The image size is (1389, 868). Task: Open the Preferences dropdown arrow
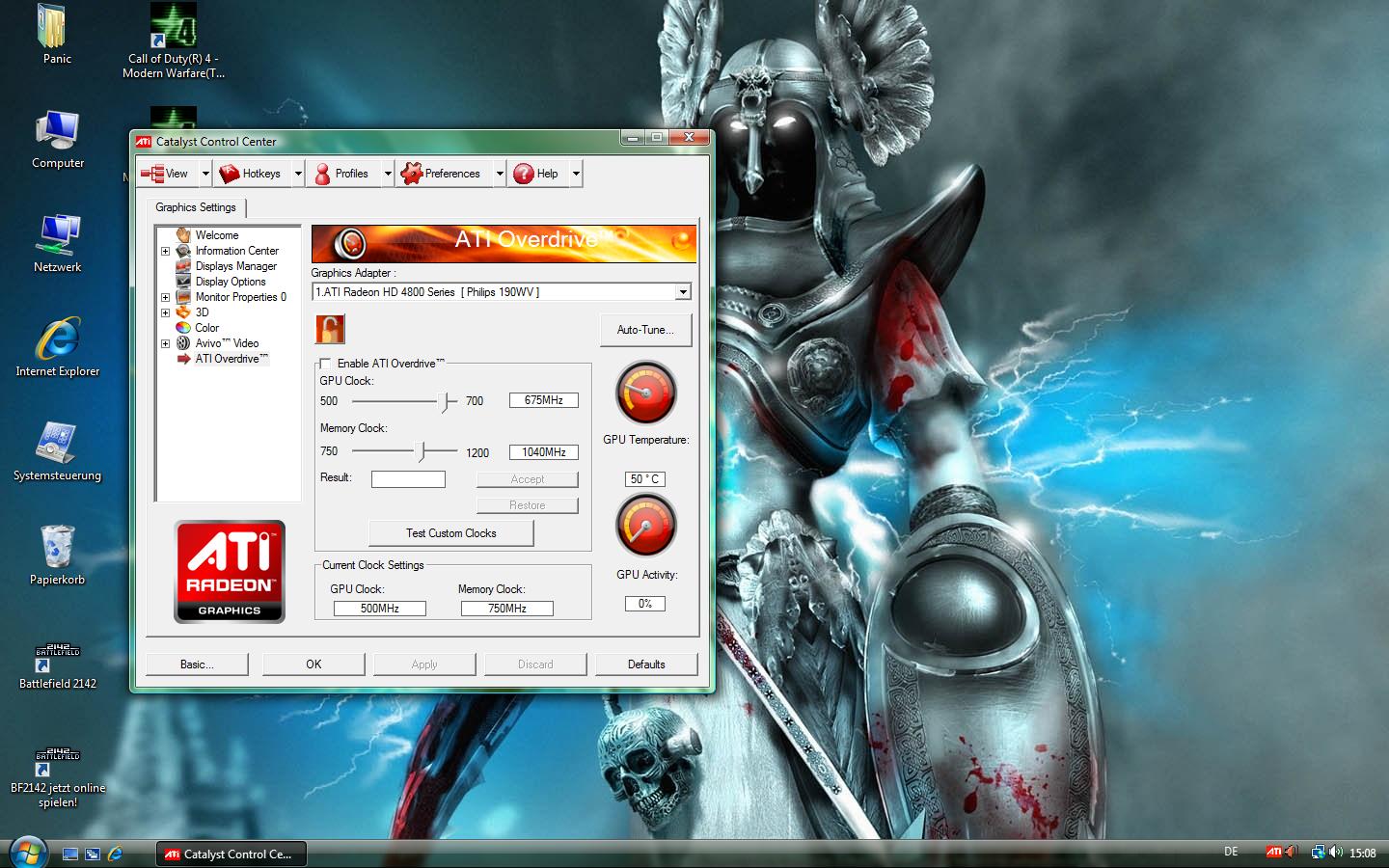500,174
